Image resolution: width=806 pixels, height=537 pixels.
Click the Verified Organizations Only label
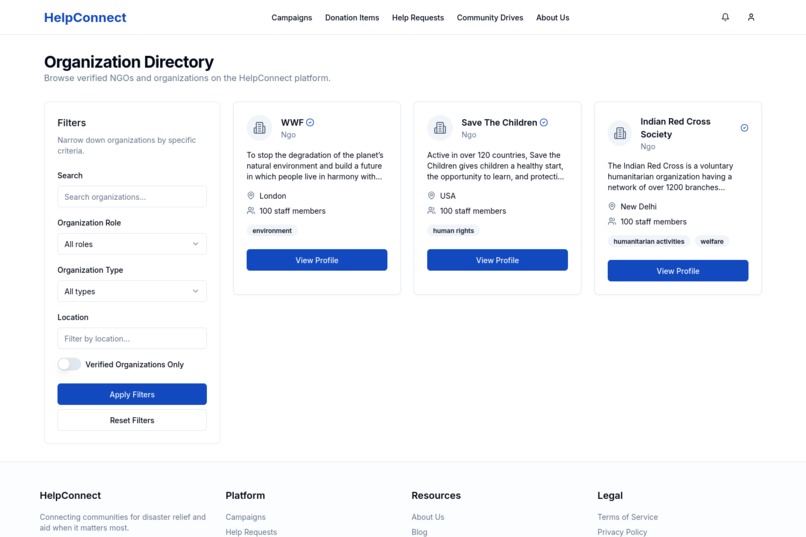(134, 364)
